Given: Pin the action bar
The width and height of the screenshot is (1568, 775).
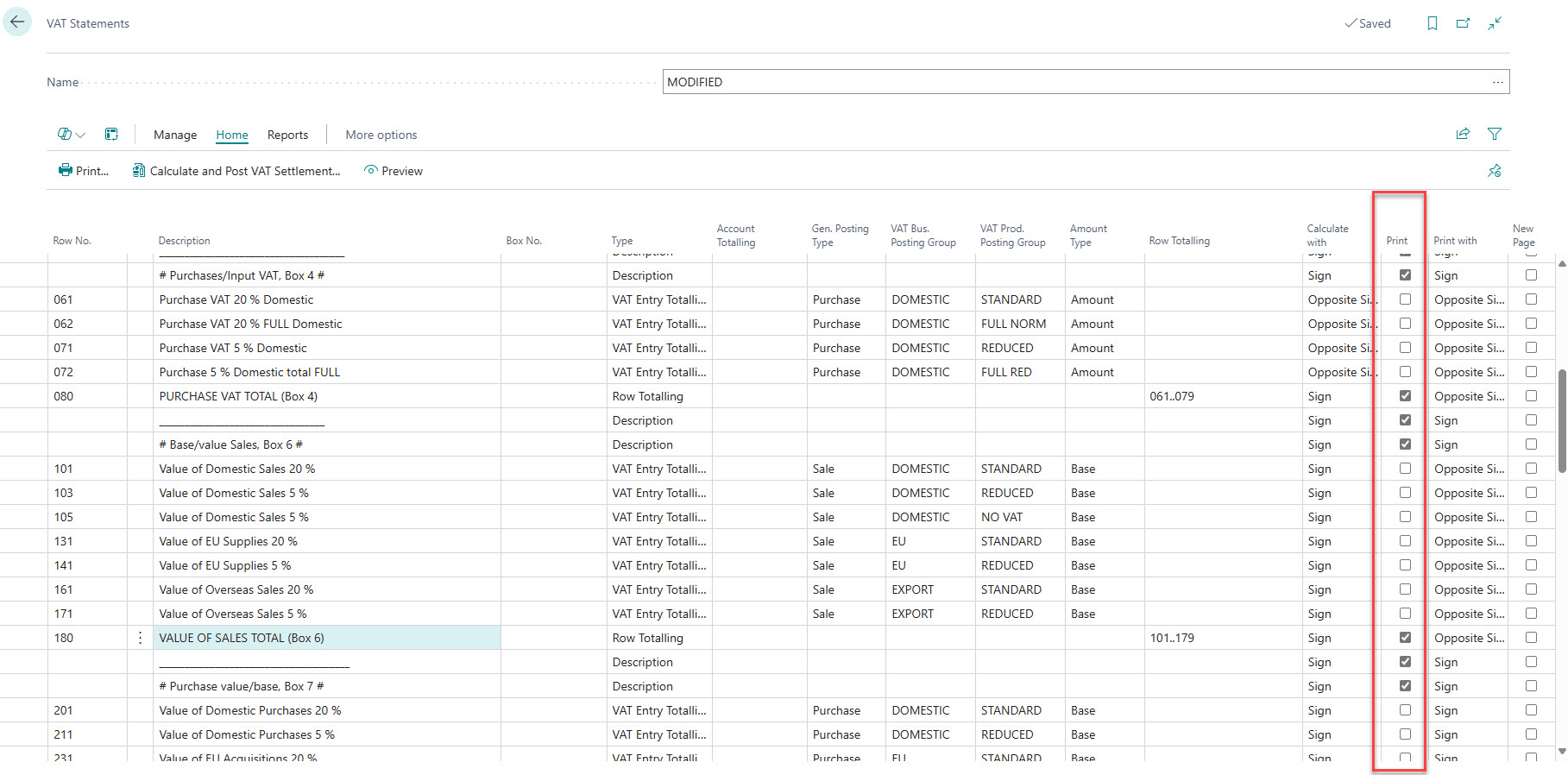Looking at the screenshot, I should tap(1495, 171).
